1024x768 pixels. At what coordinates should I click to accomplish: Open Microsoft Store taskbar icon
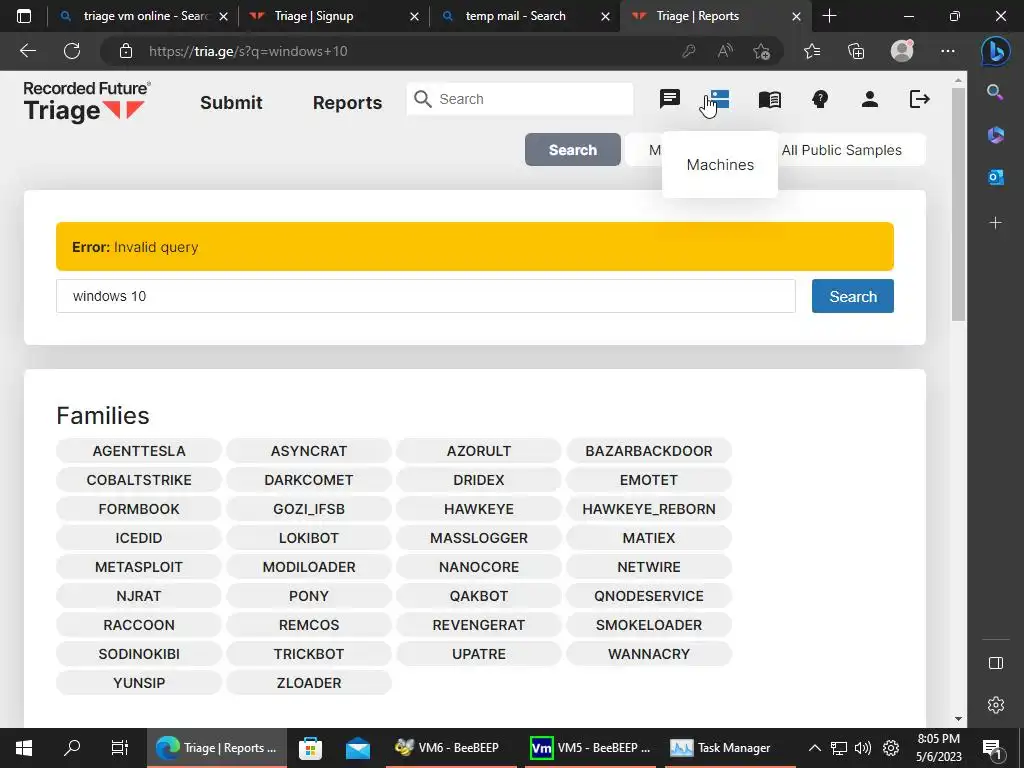pyautogui.click(x=310, y=748)
